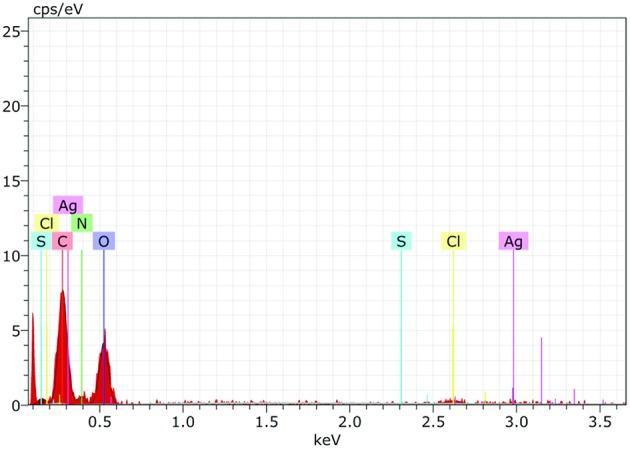
Task: Click the S label near 2.3 keV
Action: (401, 241)
